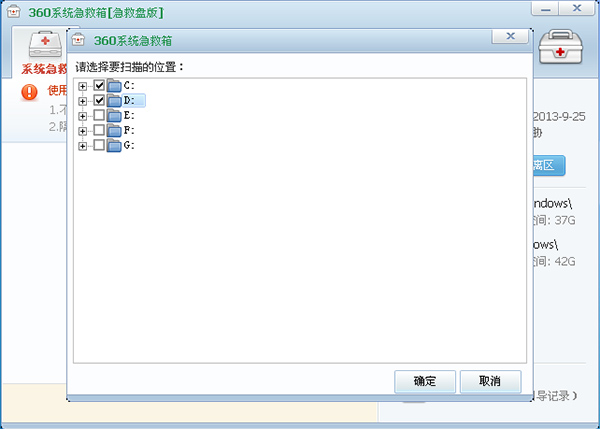
Task: Select the F: drive label
Action: click(129, 130)
